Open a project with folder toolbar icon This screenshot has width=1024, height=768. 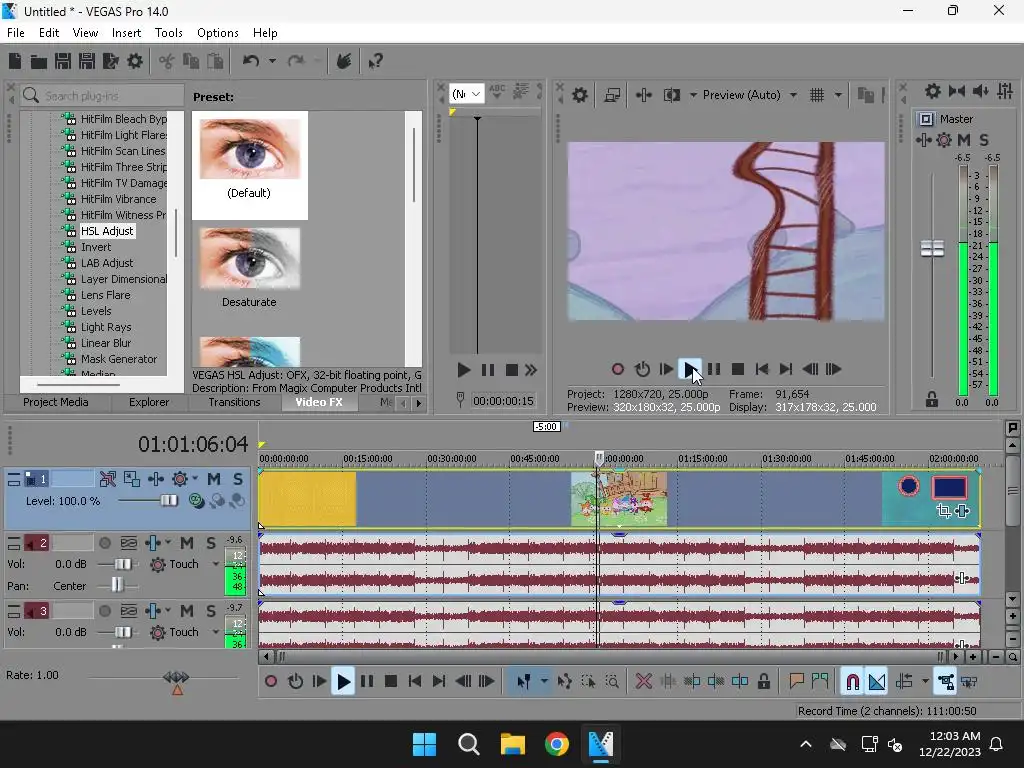click(x=39, y=61)
